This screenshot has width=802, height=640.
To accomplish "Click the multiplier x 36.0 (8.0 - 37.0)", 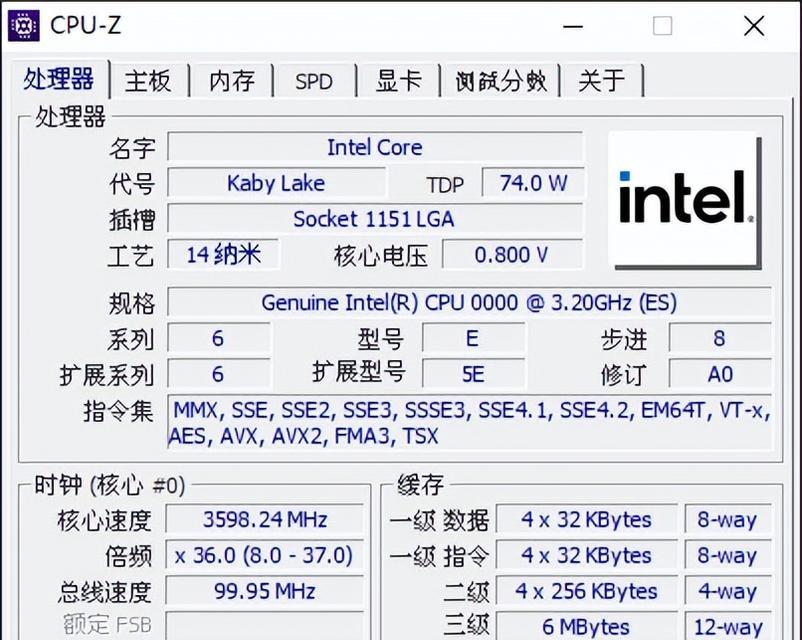I will point(265,556).
